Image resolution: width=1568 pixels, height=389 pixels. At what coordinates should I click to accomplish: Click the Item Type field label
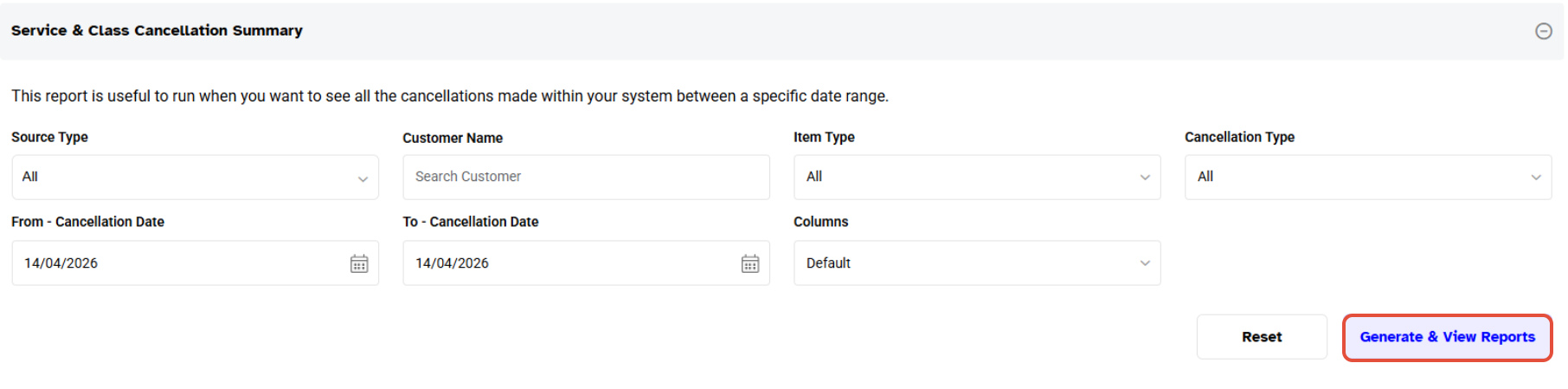click(824, 137)
